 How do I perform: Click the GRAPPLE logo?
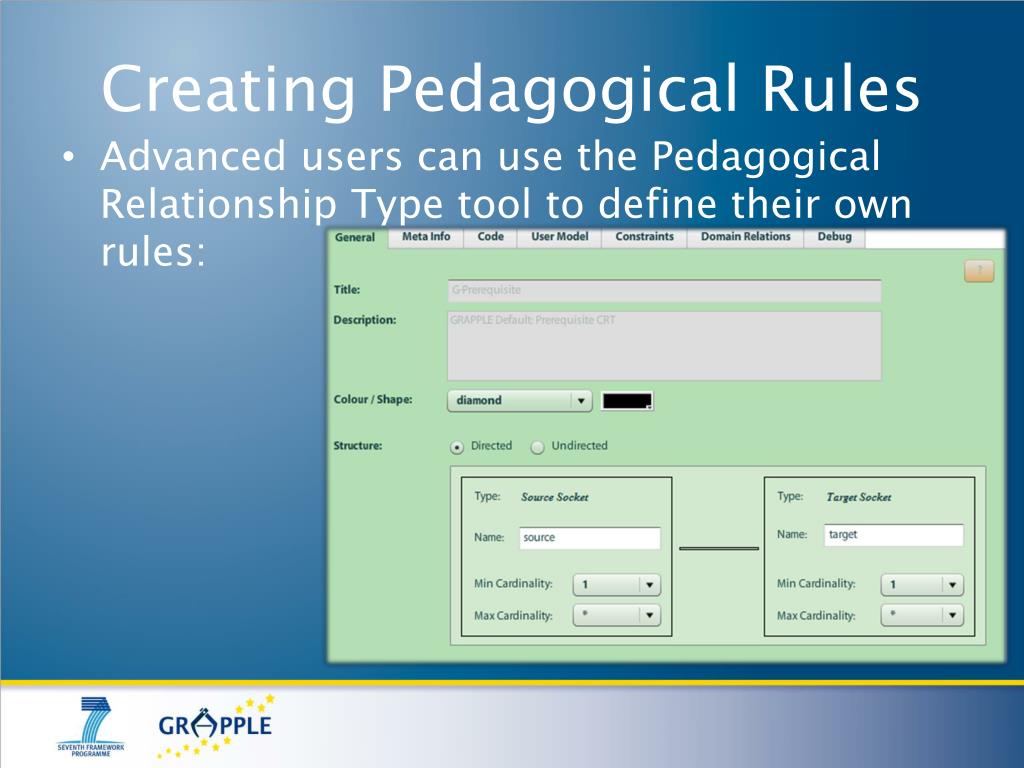[x=216, y=726]
